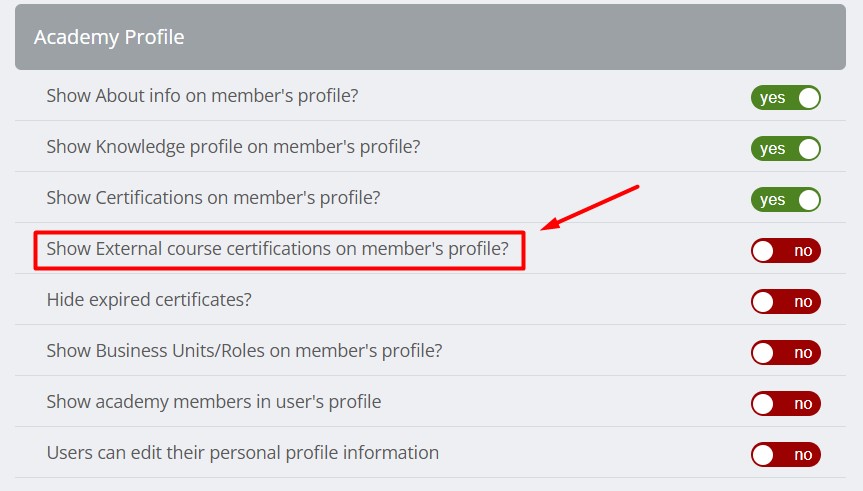863x491 pixels.
Task: Click 'Show Business Units/Roles' label text
Action: [244, 351]
